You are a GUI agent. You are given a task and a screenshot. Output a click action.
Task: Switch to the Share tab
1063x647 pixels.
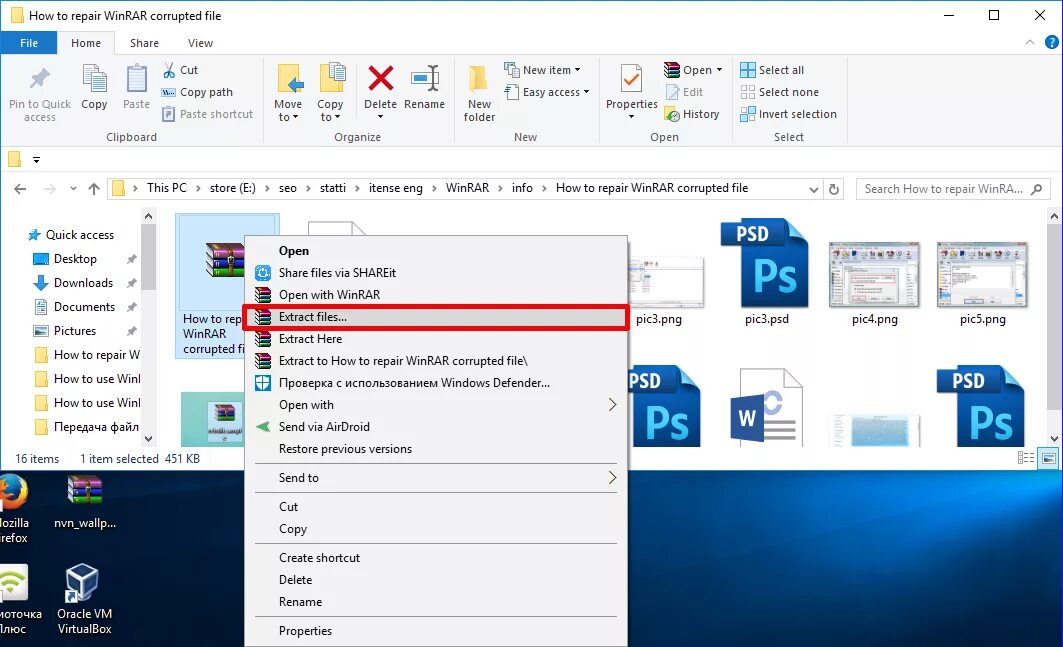click(144, 43)
